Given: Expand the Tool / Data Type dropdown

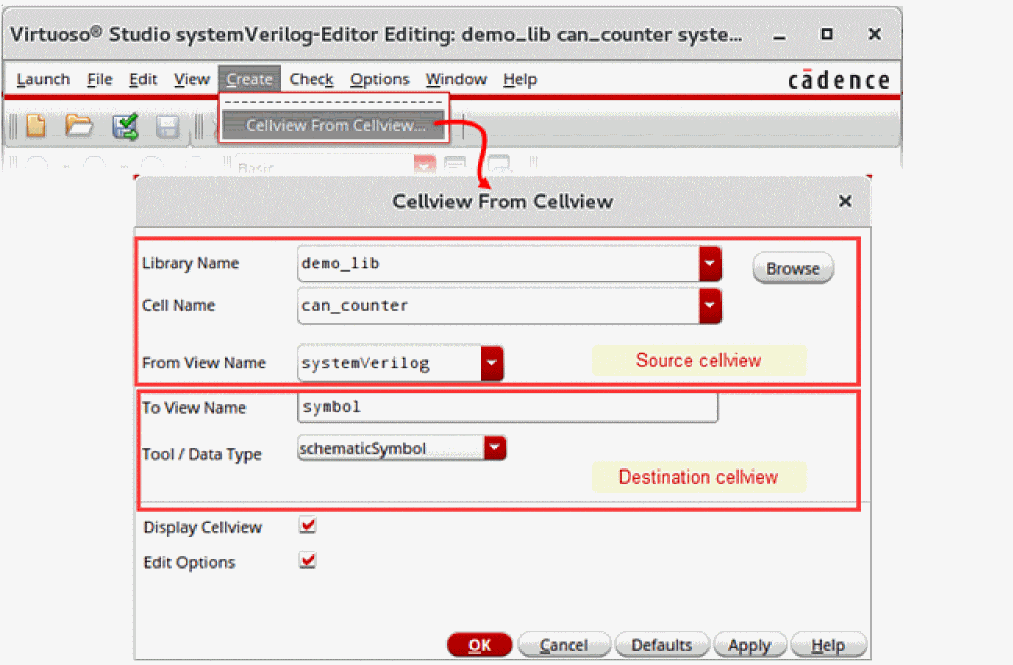Looking at the screenshot, I should pos(495,447).
